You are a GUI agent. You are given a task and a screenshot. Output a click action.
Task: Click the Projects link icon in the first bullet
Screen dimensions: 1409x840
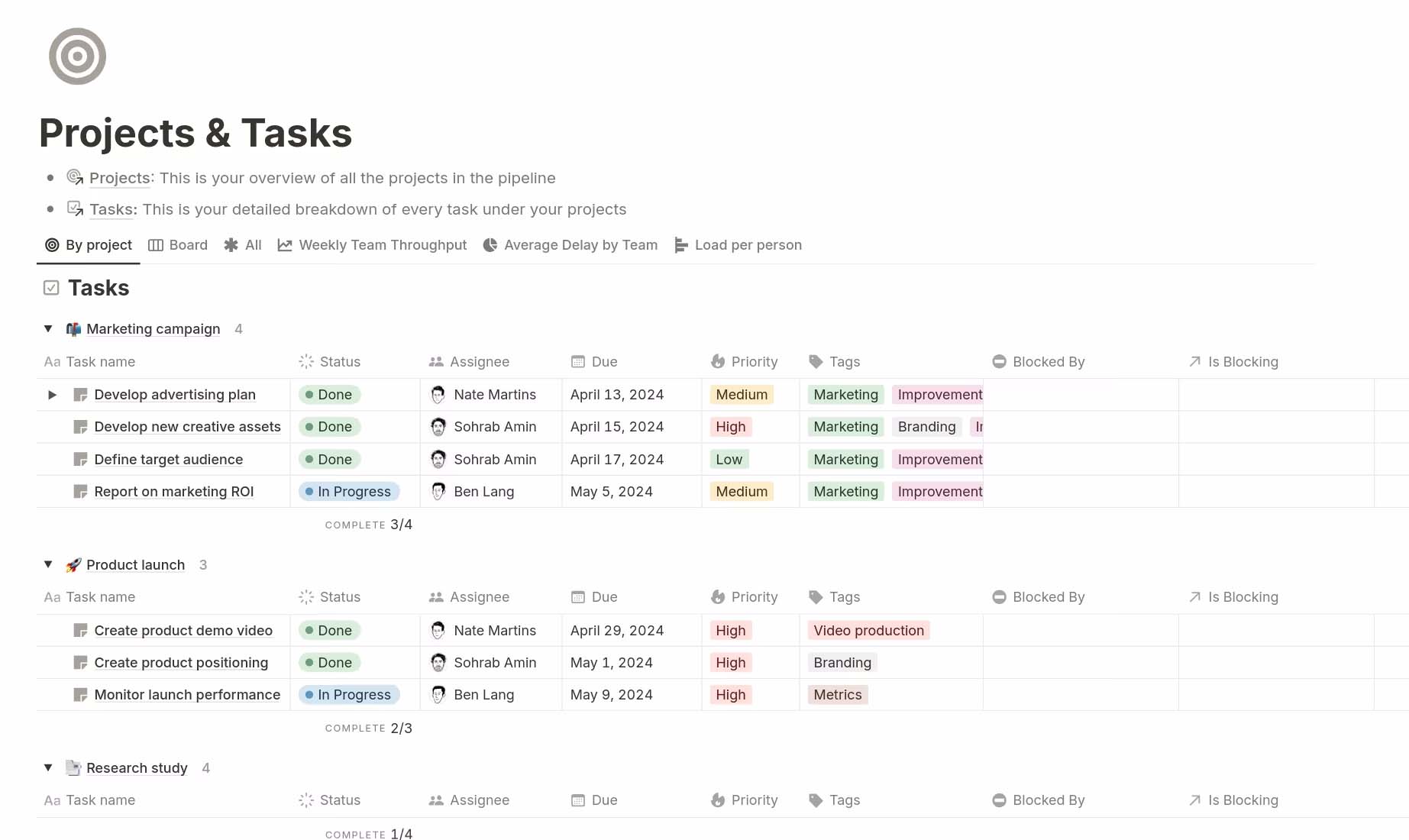pyautogui.click(x=75, y=178)
